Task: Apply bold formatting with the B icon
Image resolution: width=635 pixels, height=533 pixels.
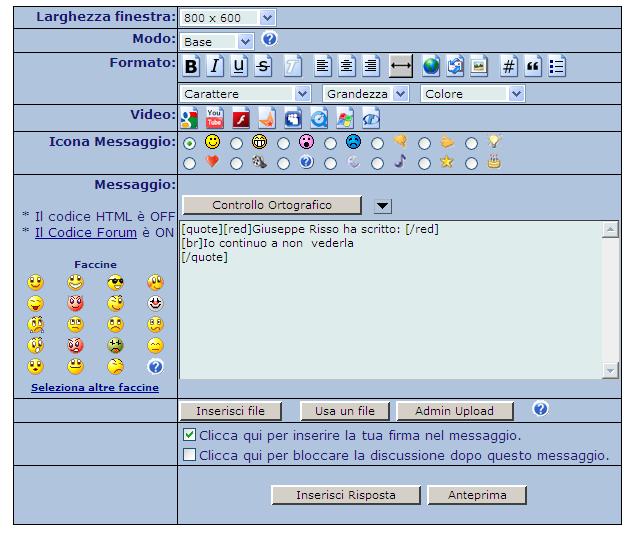Action: pyautogui.click(x=192, y=66)
